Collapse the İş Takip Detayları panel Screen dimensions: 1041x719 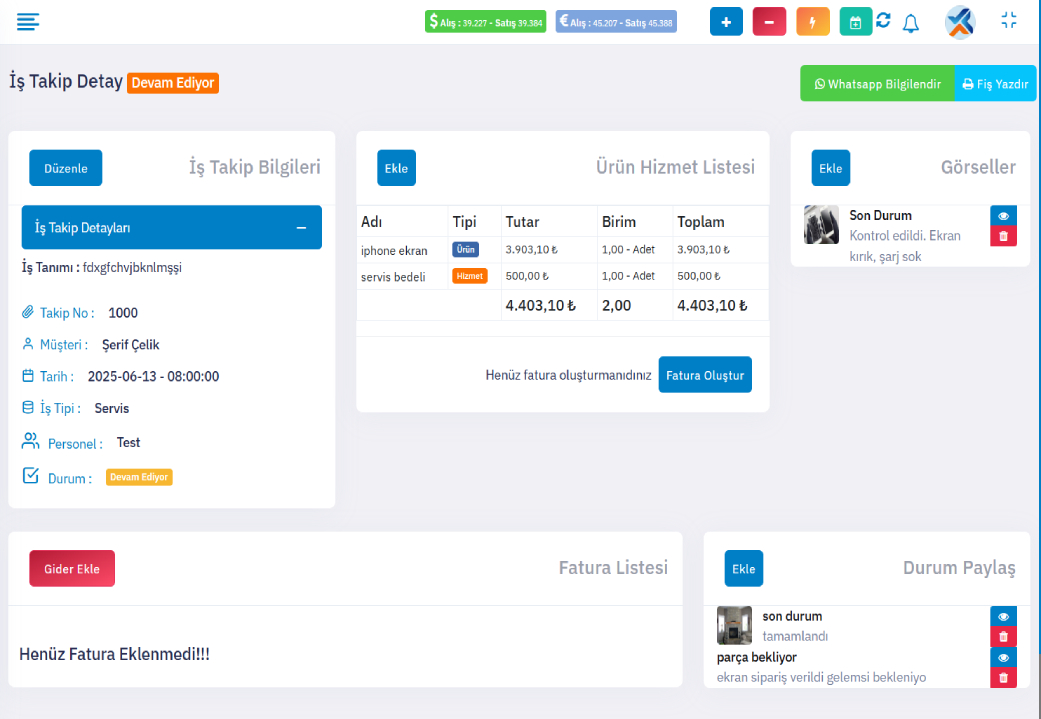301,228
